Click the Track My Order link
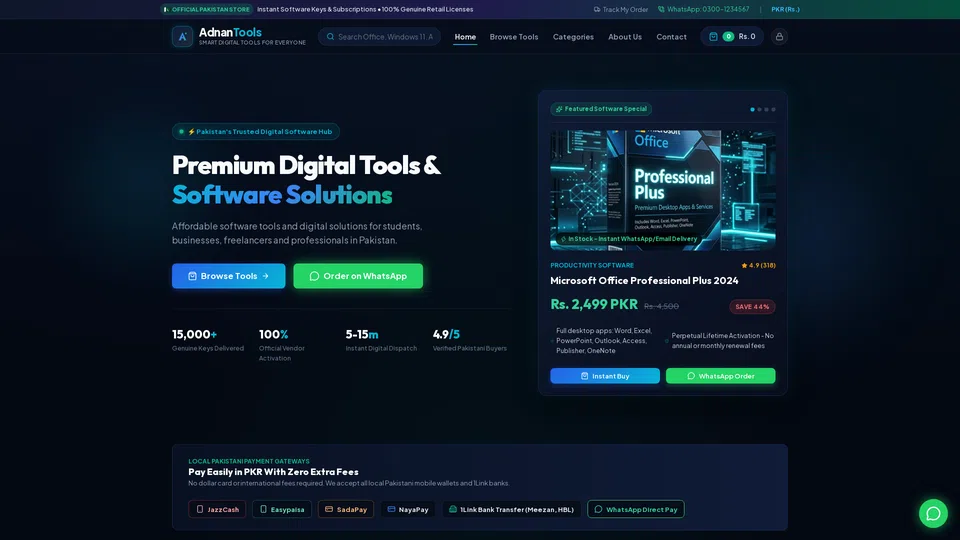 tap(621, 9)
